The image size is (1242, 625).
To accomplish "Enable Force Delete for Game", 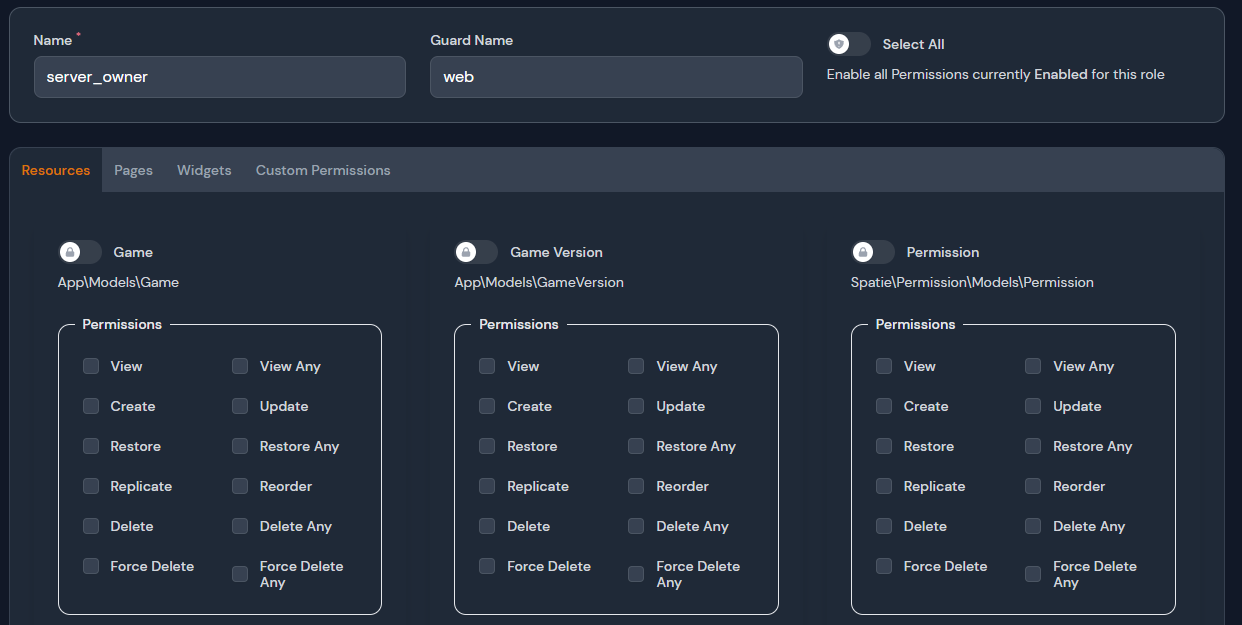I will 90,566.
